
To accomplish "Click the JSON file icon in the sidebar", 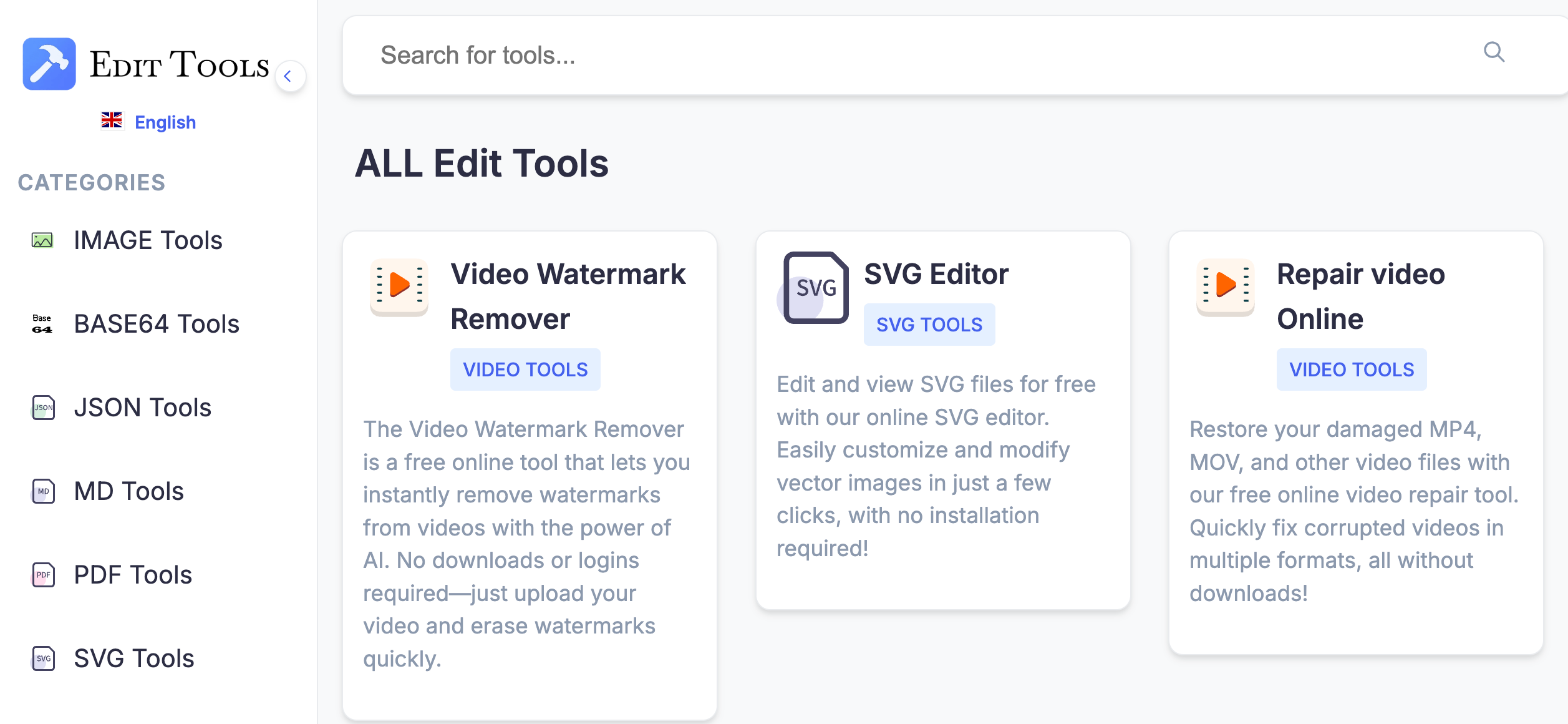I will pos(43,408).
